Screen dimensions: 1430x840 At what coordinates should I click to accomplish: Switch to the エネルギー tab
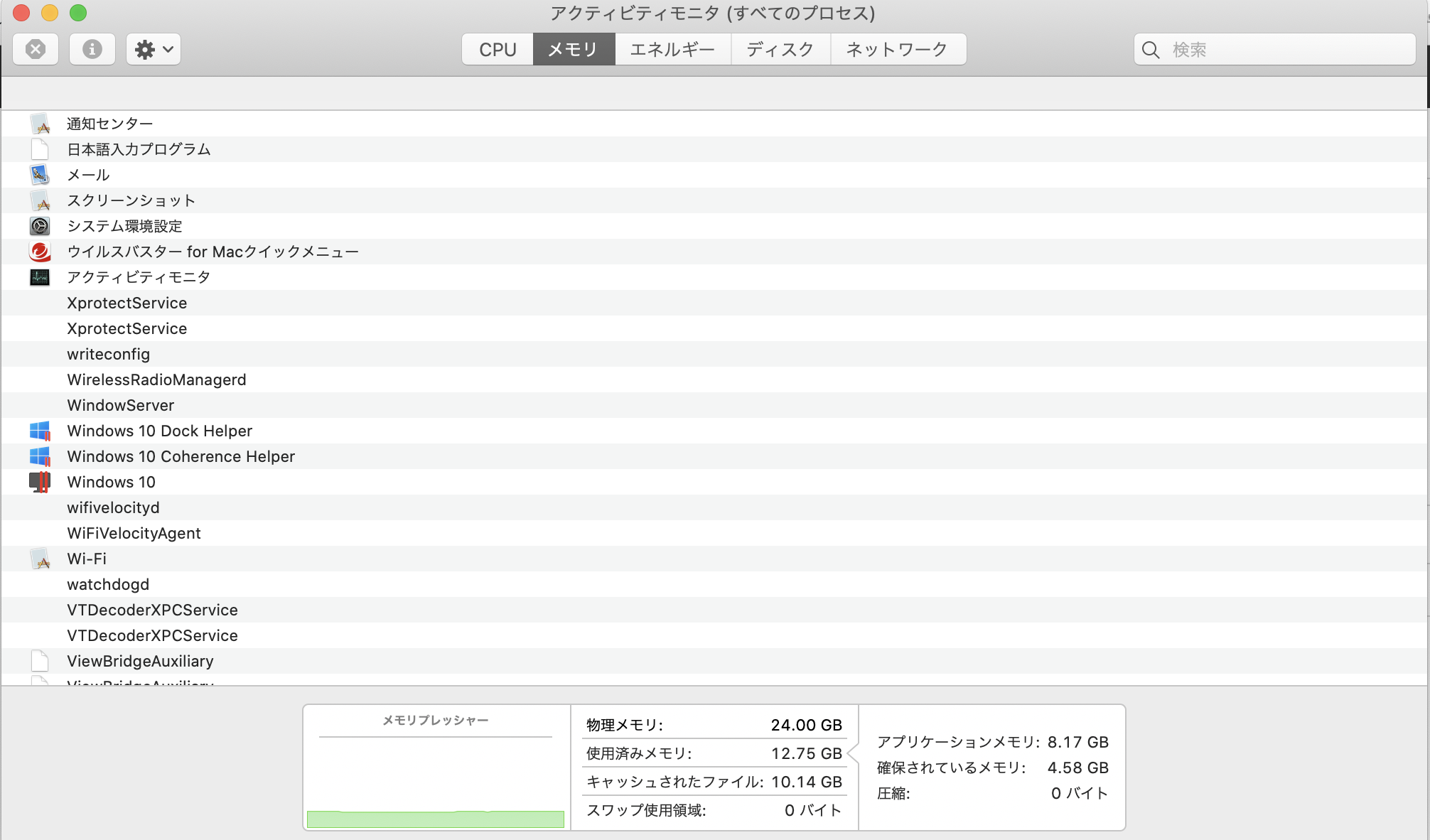(672, 49)
